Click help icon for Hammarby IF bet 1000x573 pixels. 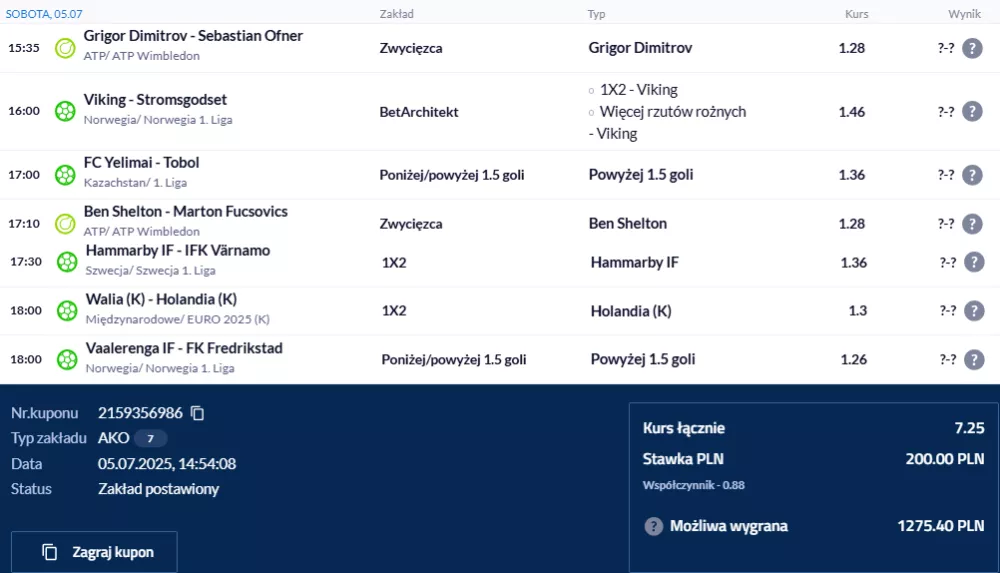(974, 262)
